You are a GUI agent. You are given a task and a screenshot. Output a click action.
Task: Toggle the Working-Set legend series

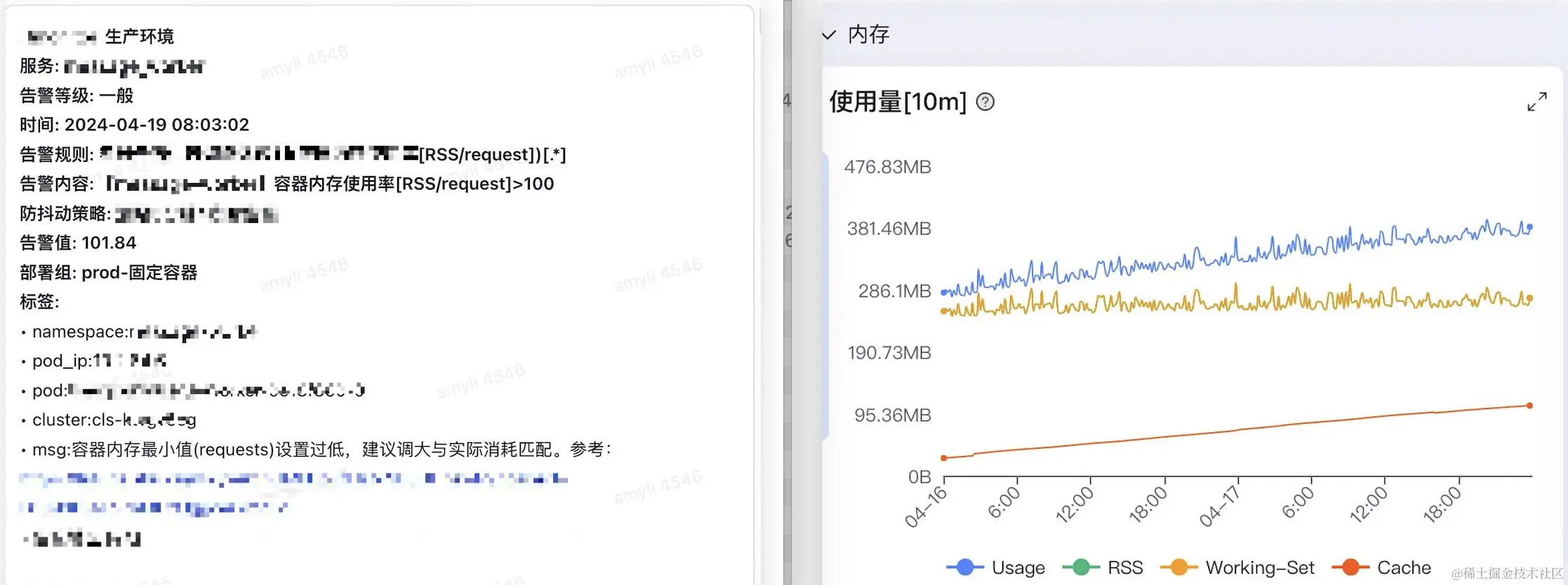[x=1237, y=567]
